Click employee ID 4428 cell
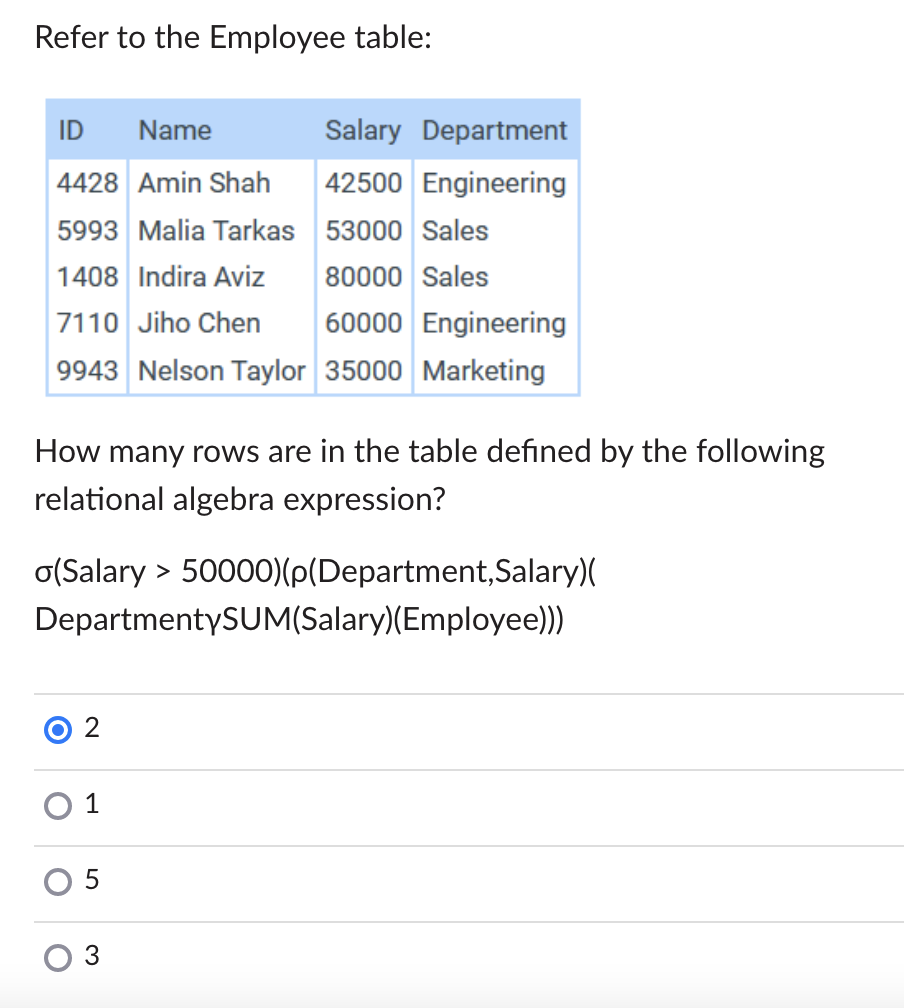Screen dimensions: 904x1008 tap(87, 184)
